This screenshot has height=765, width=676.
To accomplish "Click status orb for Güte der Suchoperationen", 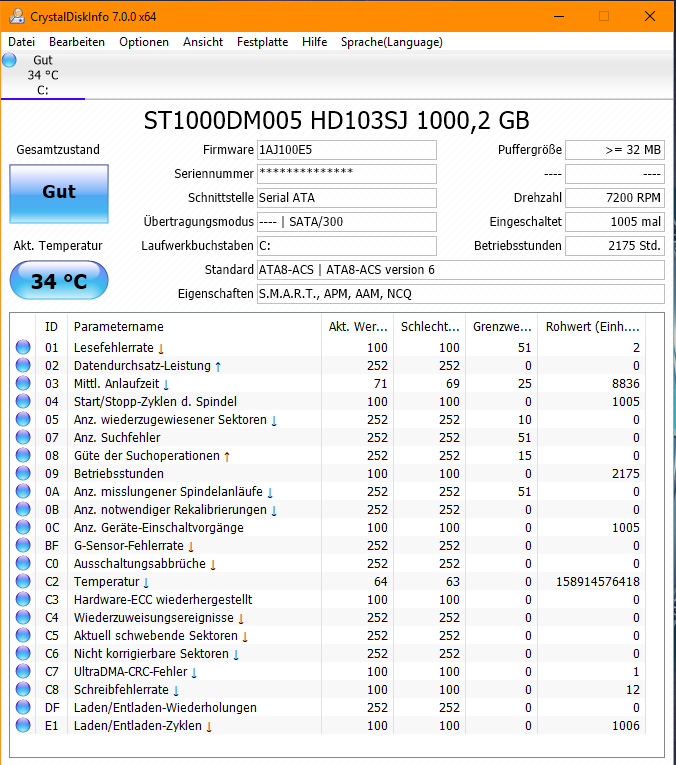I will pos(23,455).
